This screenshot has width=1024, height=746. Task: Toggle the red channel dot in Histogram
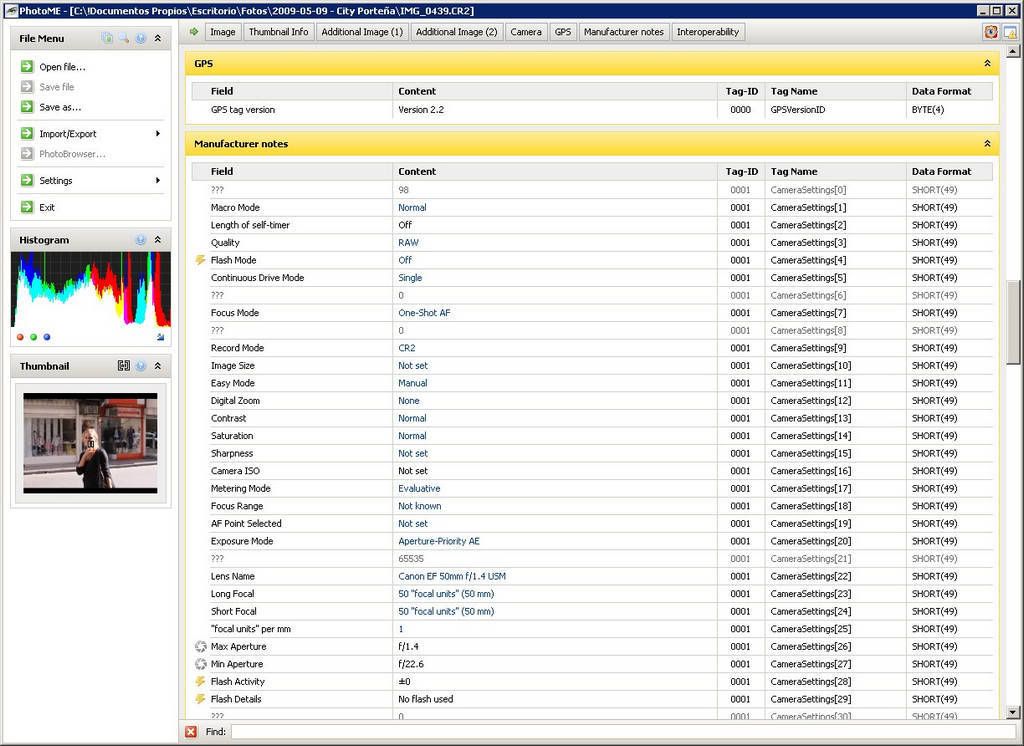(x=20, y=337)
